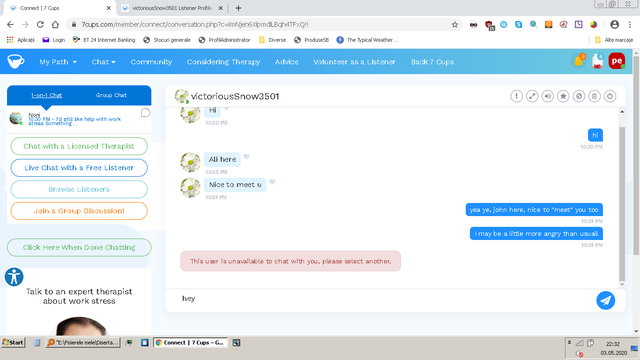Open The Typical Weather bookmark
Image resolution: width=640 pixels, height=360 pixels.
coord(367,40)
